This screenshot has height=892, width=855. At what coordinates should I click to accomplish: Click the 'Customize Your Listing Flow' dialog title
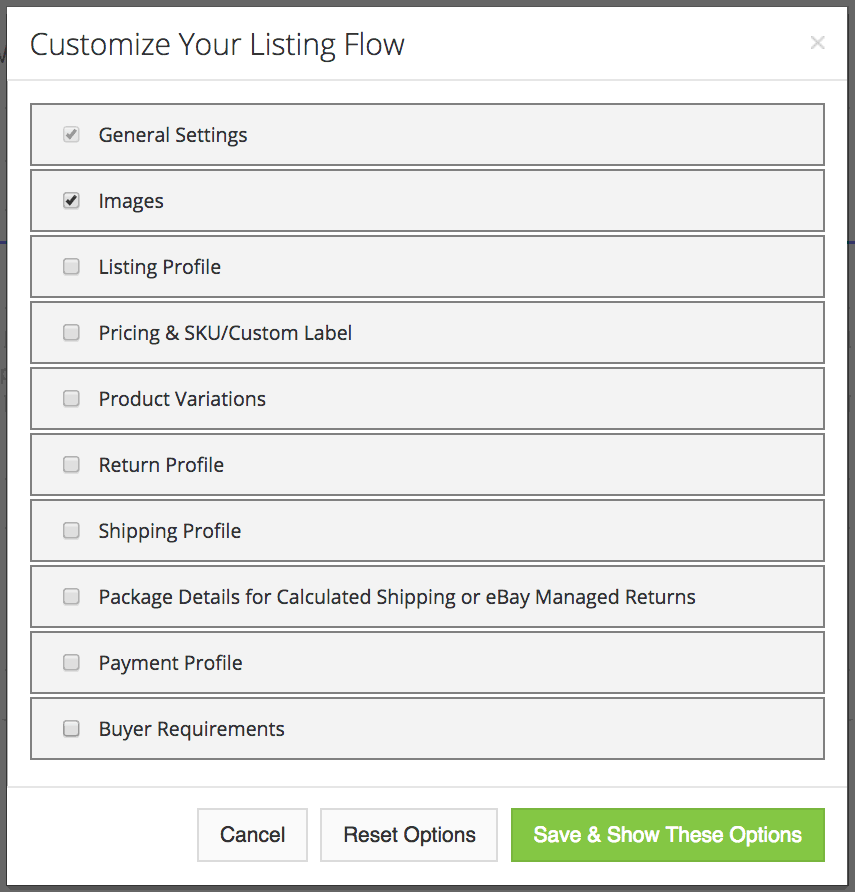[x=217, y=45]
